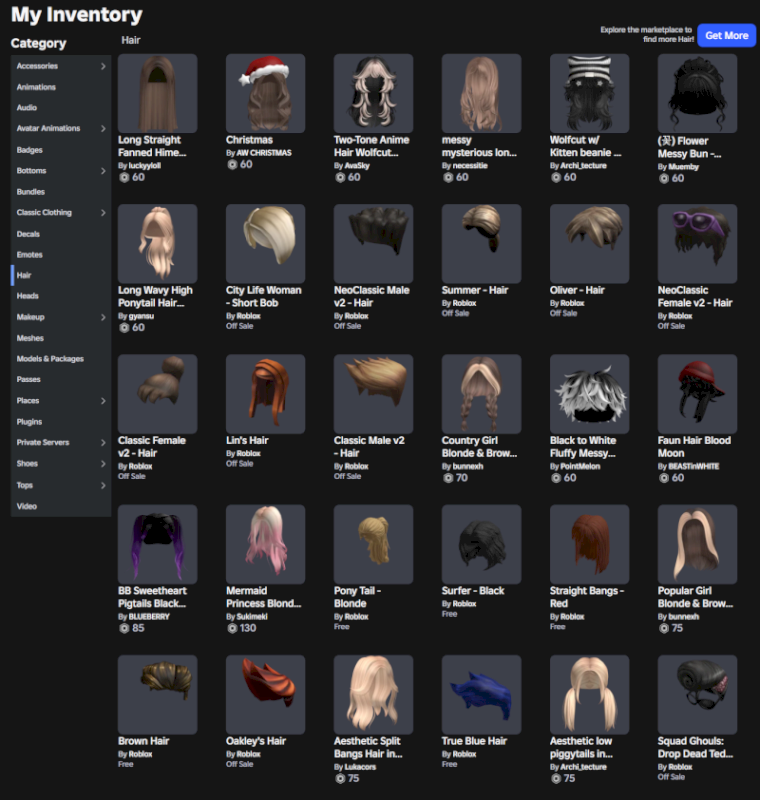The width and height of the screenshot is (760, 800).
Task: Open the Oliver - Hair thumbnail
Action: click(x=590, y=244)
